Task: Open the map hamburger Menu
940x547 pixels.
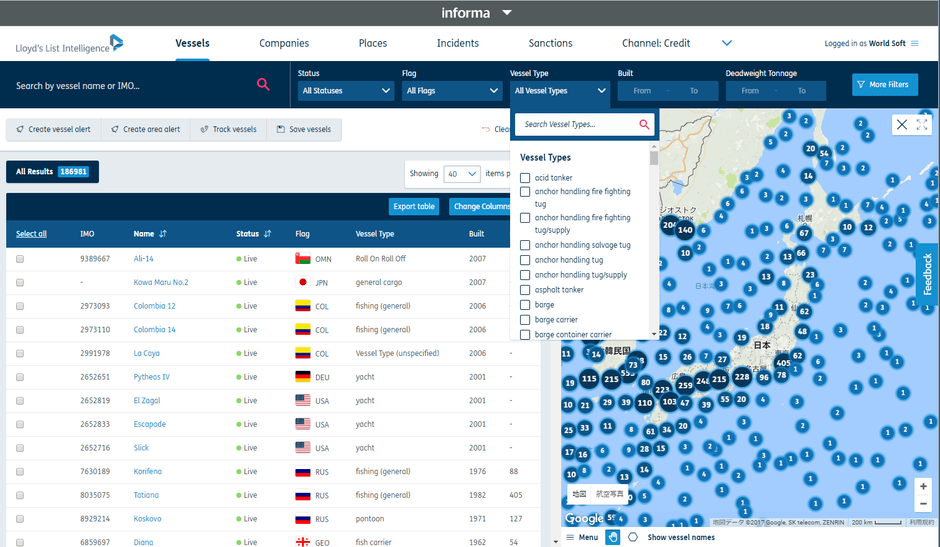Action: pos(582,537)
